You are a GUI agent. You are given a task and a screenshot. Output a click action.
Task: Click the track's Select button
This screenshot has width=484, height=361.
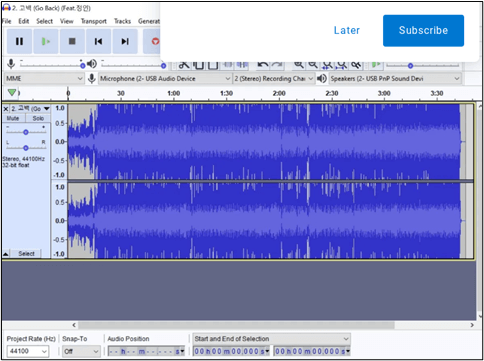(26, 254)
